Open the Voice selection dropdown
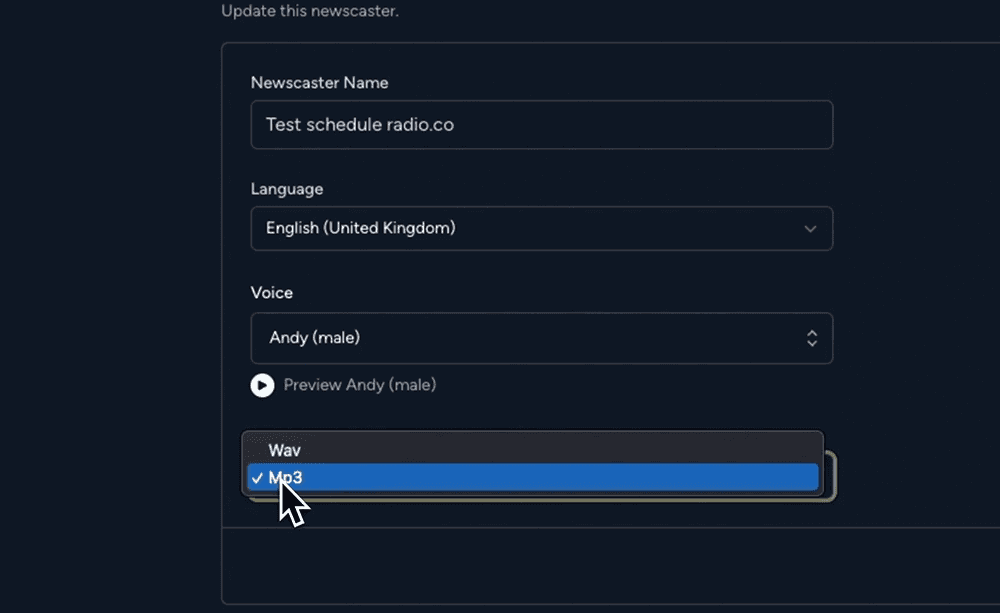 point(541,338)
